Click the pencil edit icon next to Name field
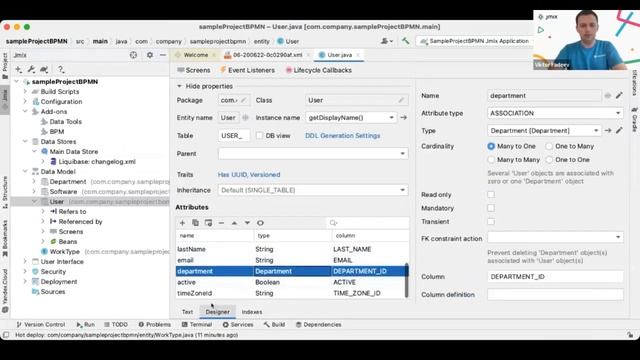The width and height of the screenshot is (640, 360). click(619, 96)
